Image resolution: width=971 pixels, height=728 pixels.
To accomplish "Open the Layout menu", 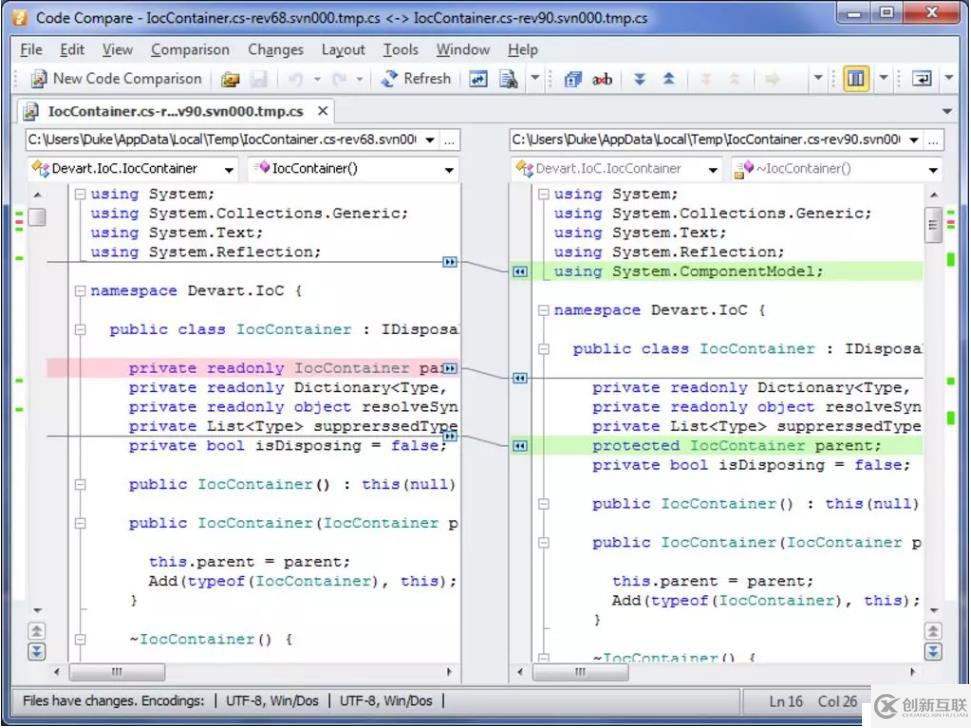I will 343,50.
